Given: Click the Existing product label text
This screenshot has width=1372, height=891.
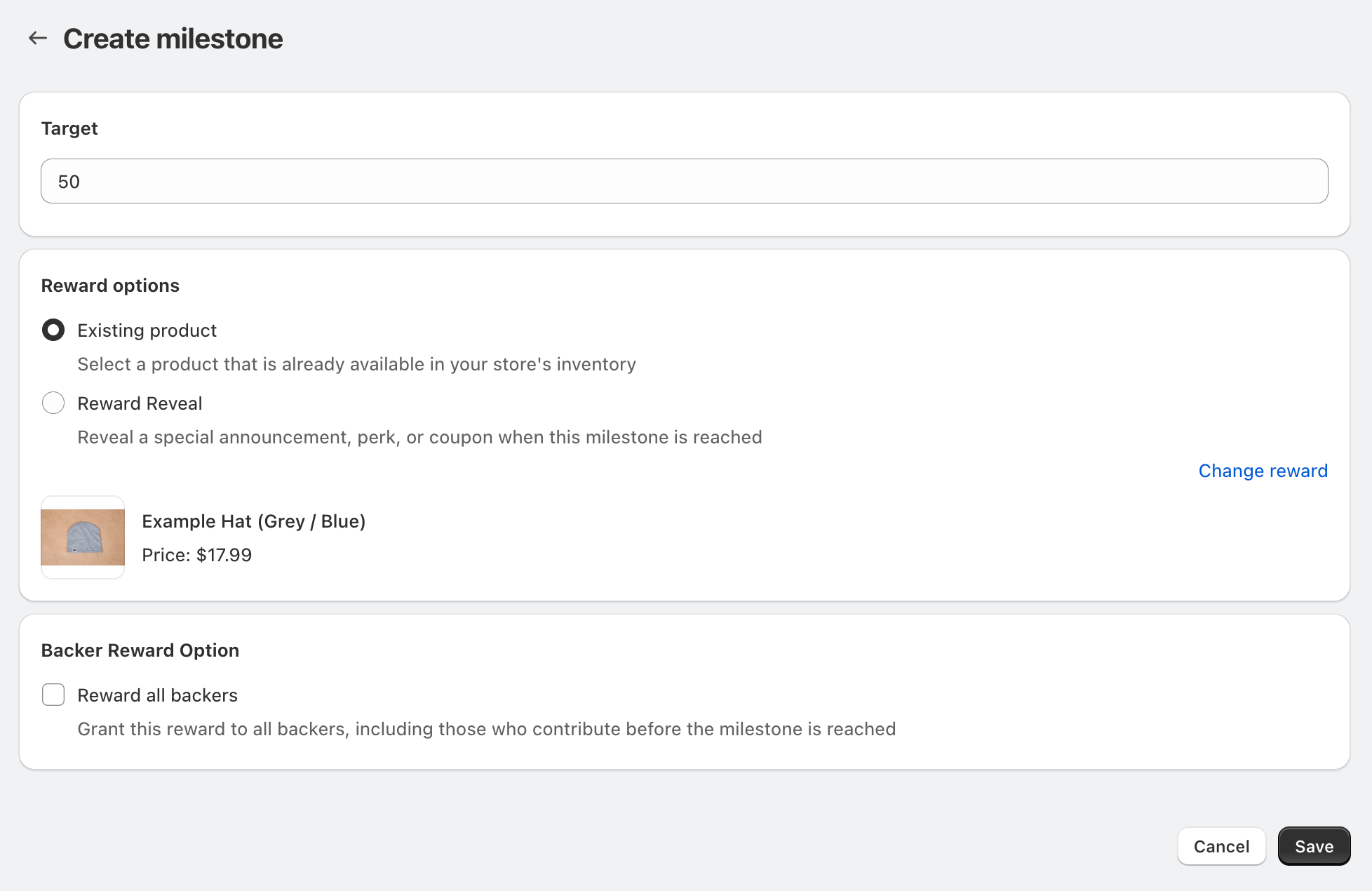Looking at the screenshot, I should pyautogui.click(x=147, y=330).
